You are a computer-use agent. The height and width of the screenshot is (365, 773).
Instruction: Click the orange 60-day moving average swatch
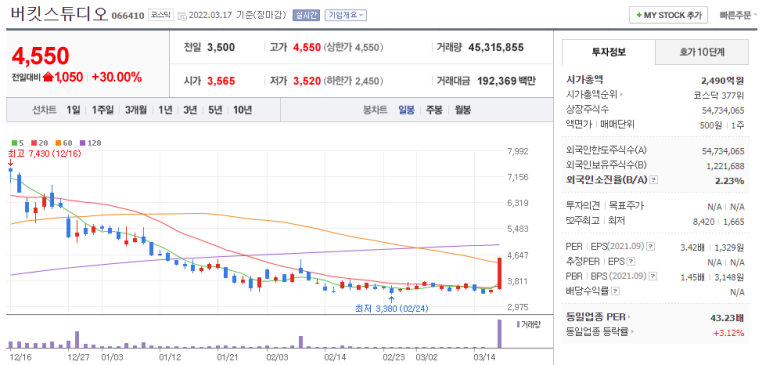pyautogui.click(x=59, y=143)
